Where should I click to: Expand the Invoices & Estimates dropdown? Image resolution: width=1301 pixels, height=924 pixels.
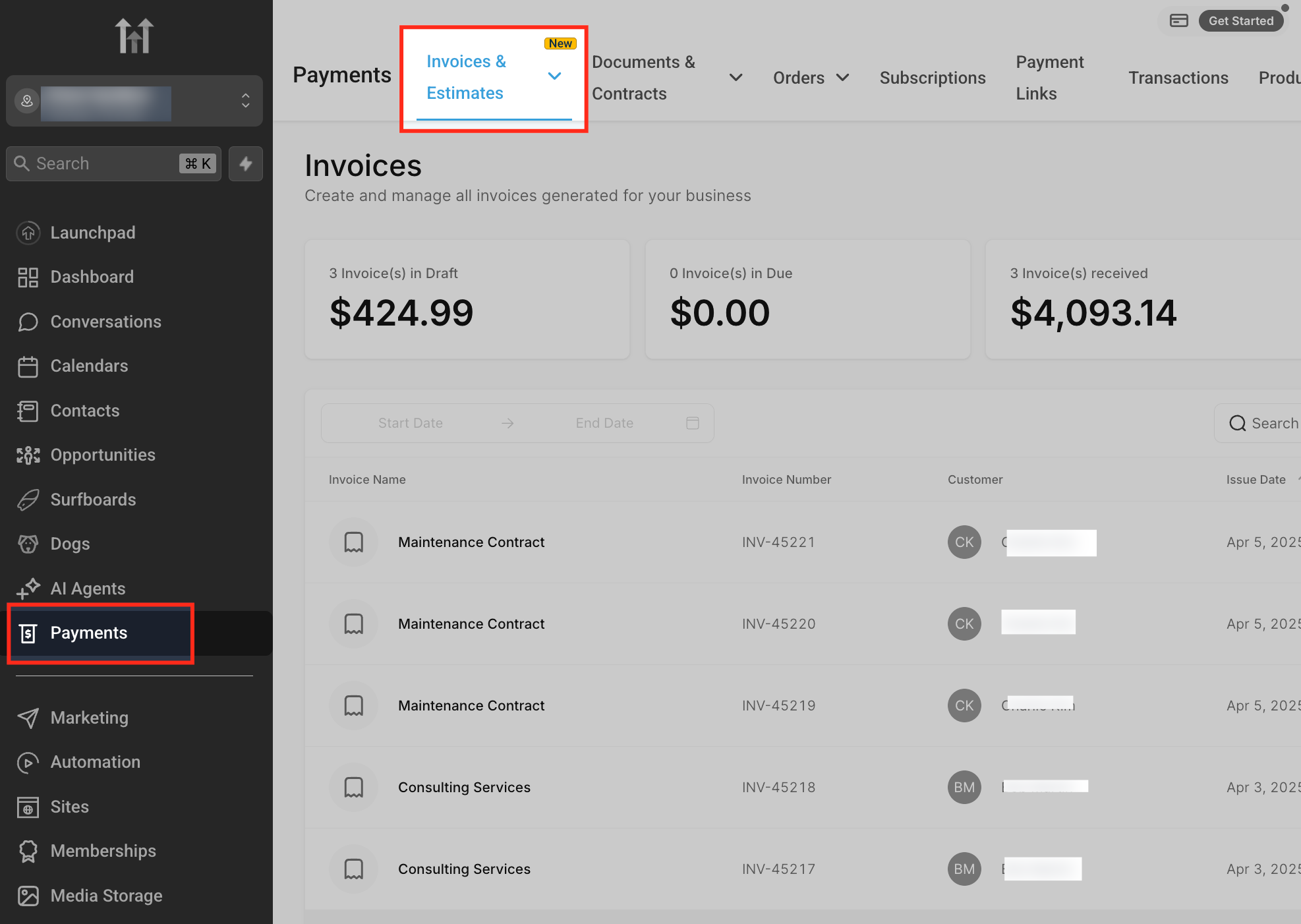tap(554, 76)
